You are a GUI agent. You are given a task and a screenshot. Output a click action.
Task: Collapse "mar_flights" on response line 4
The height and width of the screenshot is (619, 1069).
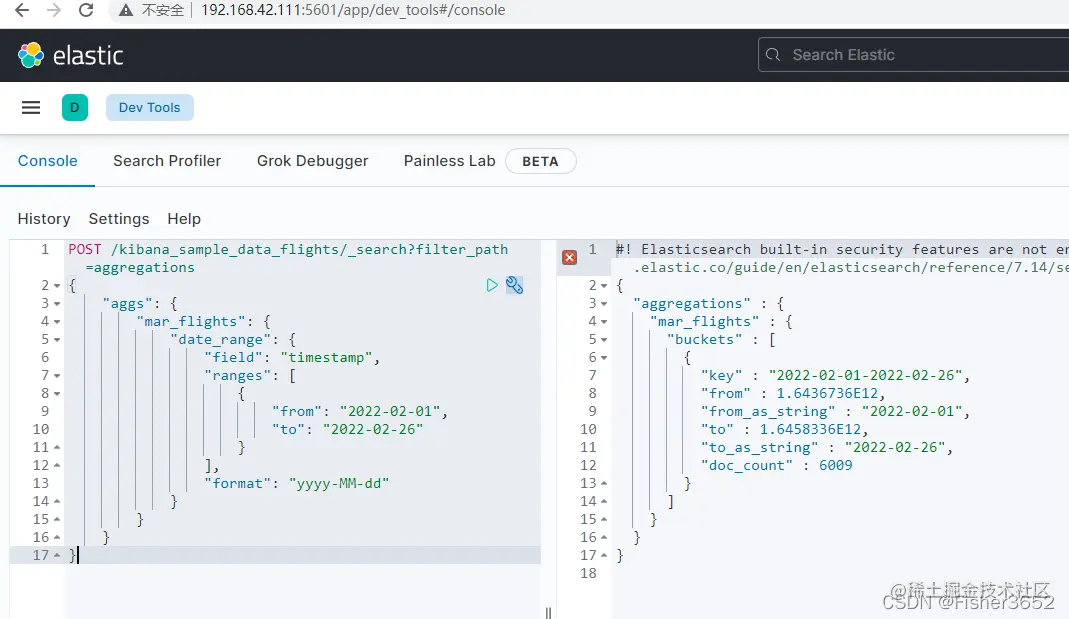604,322
